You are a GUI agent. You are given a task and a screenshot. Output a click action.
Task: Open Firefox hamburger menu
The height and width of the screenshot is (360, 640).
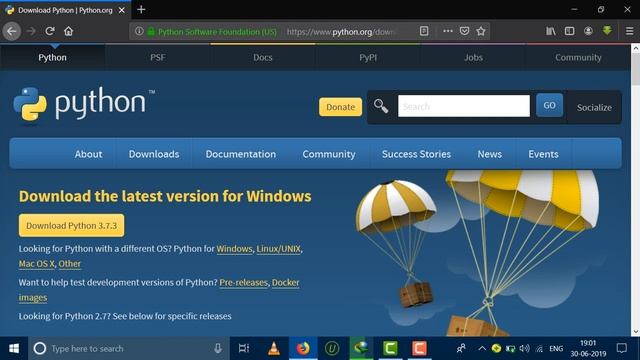(x=629, y=31)
